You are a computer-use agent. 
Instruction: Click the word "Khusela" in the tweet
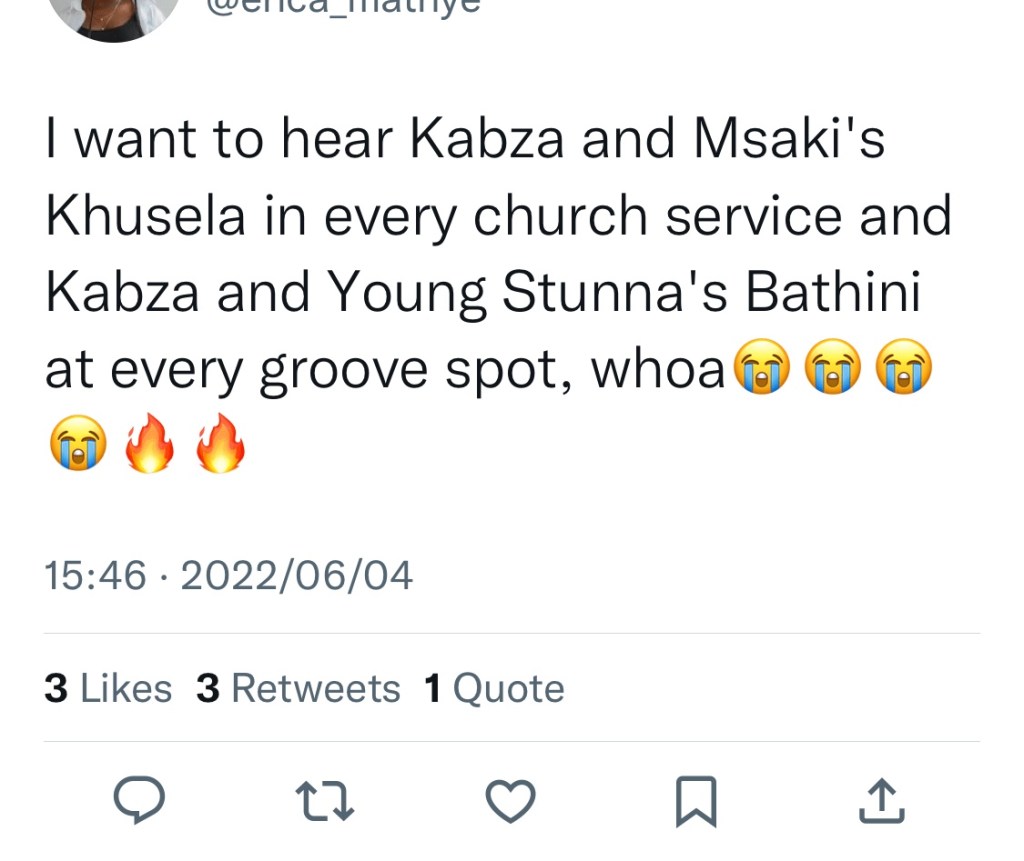pos(146,218)
